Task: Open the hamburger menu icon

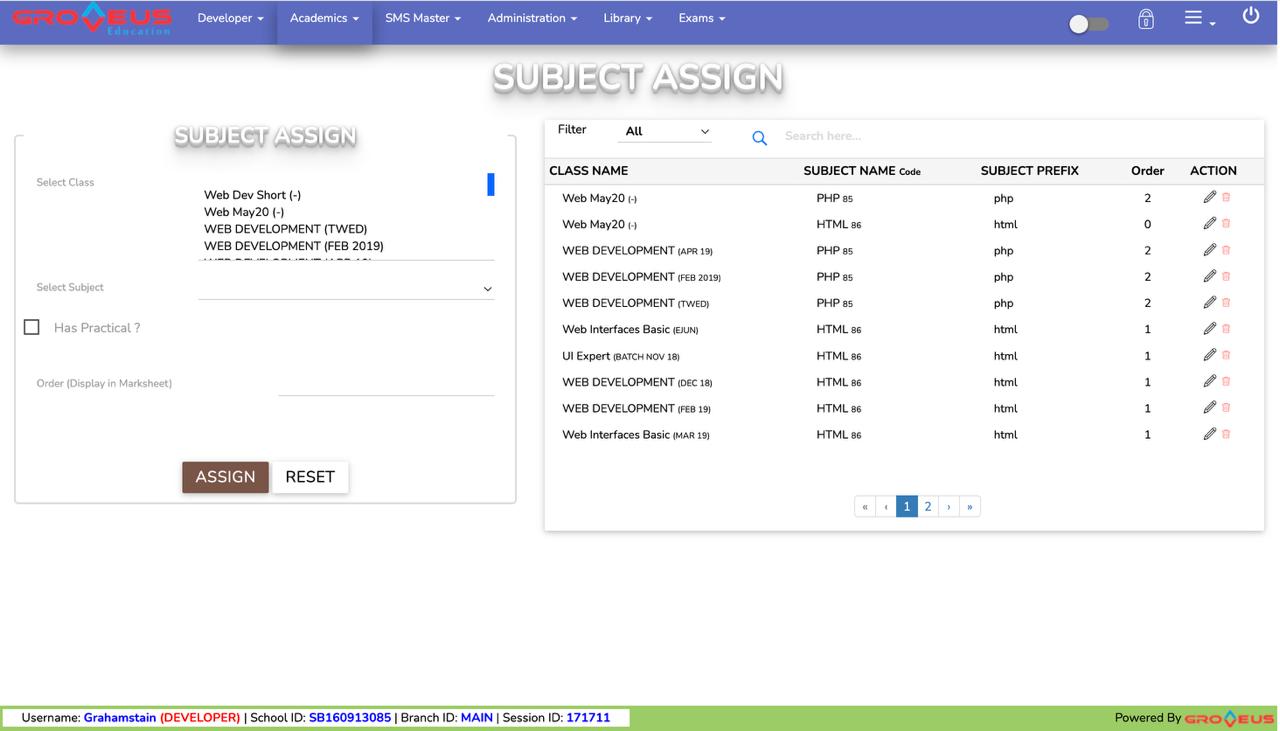Action: point(1197,18)
